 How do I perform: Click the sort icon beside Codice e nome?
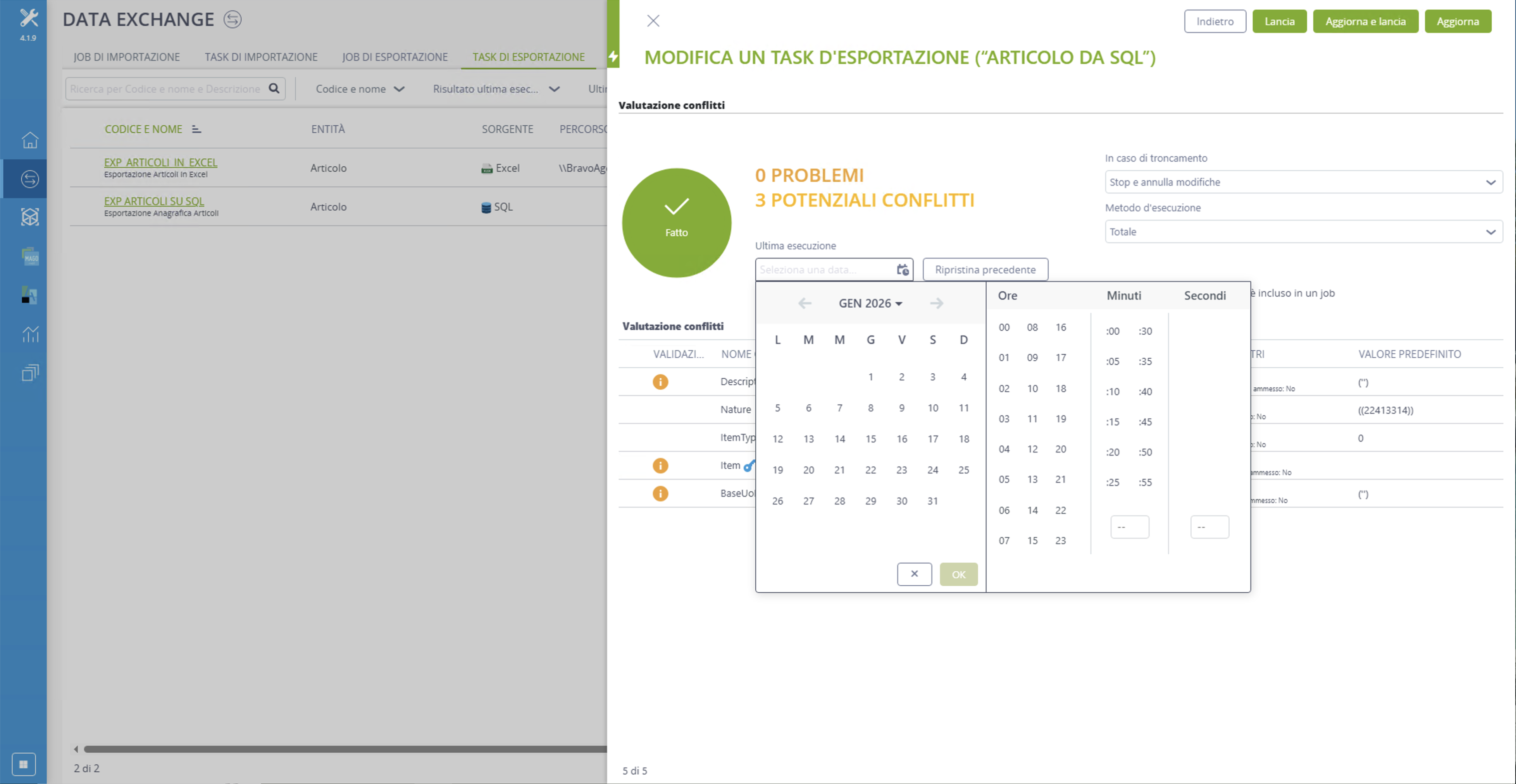196,129
